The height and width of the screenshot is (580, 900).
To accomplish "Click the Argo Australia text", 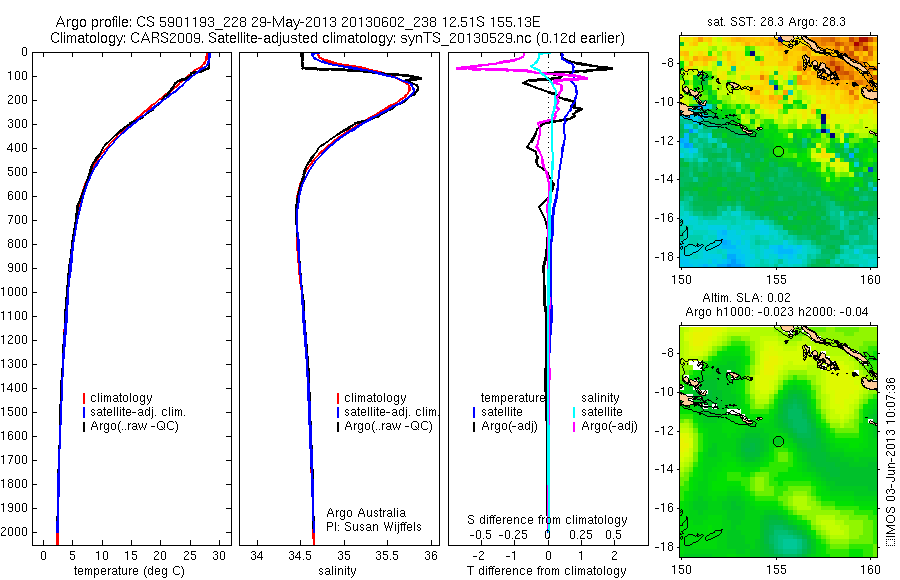I will [x=366, y=513].
